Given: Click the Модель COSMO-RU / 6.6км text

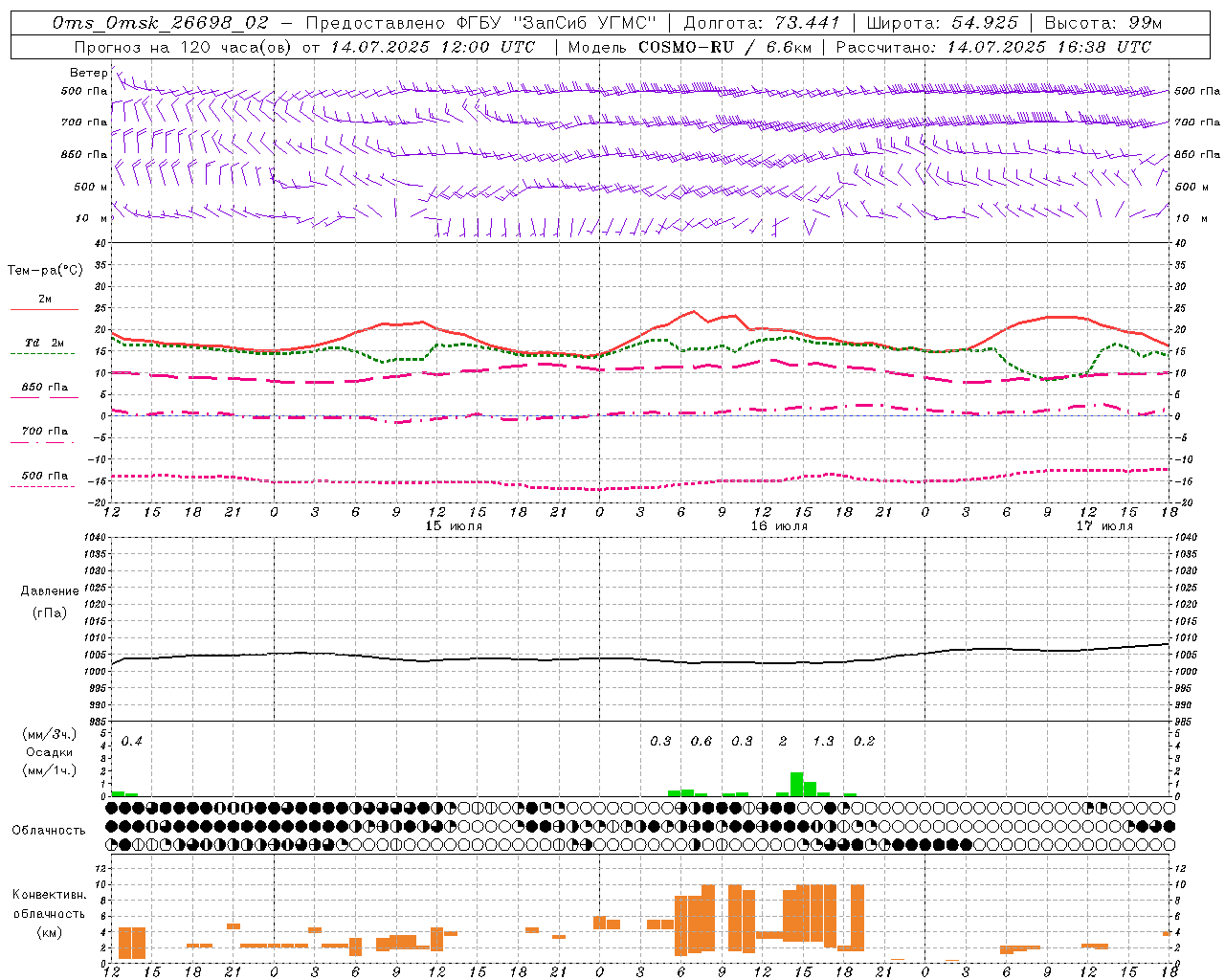Looking at the screenshot, I should pyautogui.click(x=689, y=47).
